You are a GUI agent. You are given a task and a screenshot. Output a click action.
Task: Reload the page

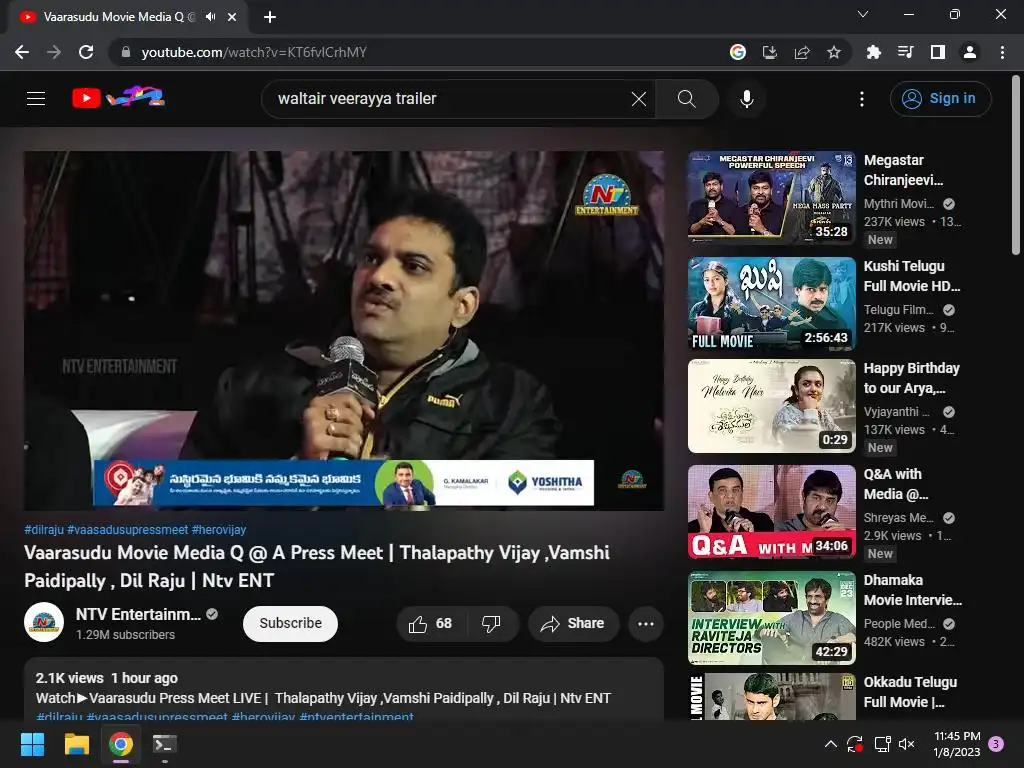click(86, 52)
